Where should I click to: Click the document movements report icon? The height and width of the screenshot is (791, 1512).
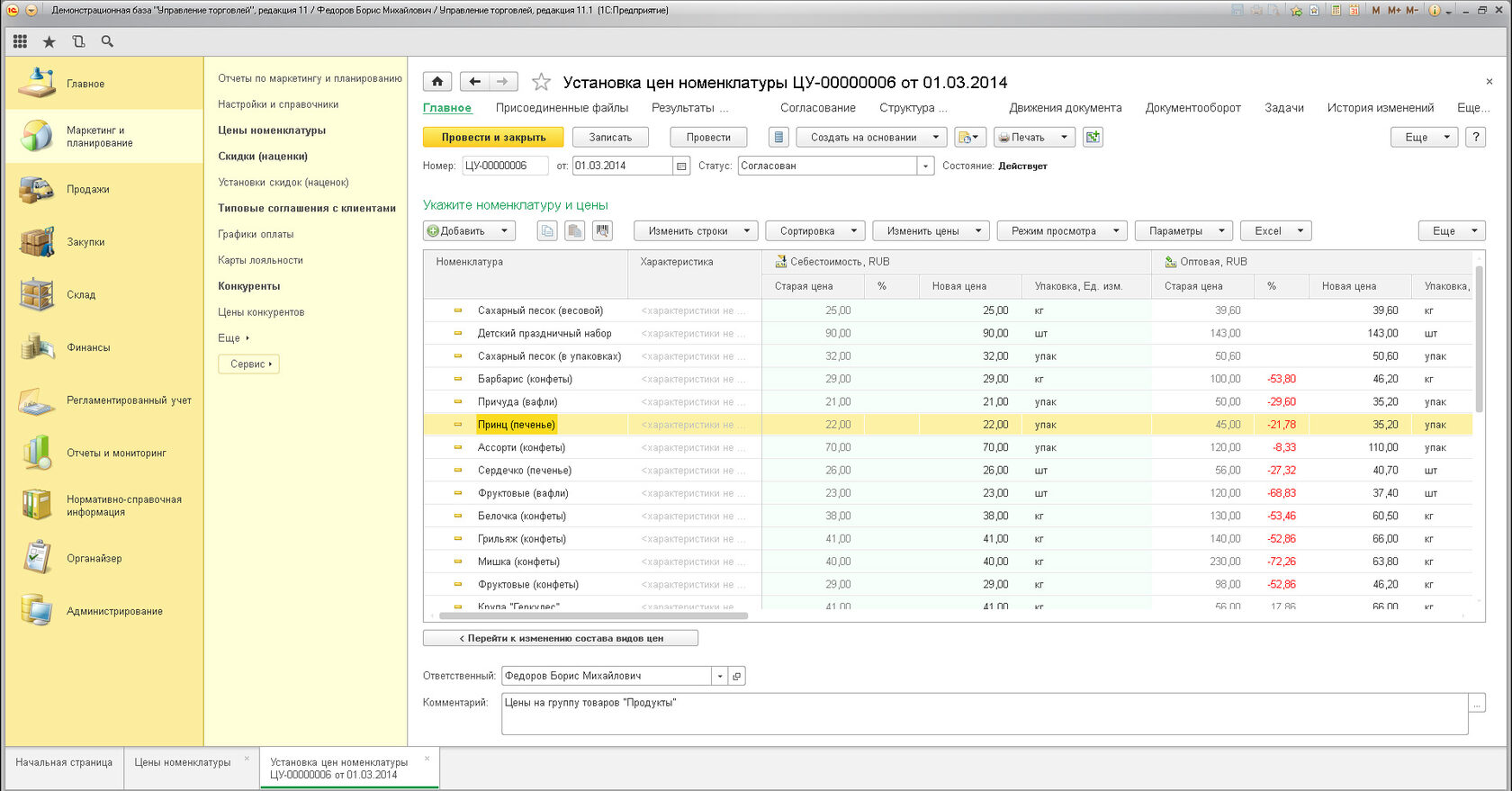pyautogui.click(x=779, y=138)
